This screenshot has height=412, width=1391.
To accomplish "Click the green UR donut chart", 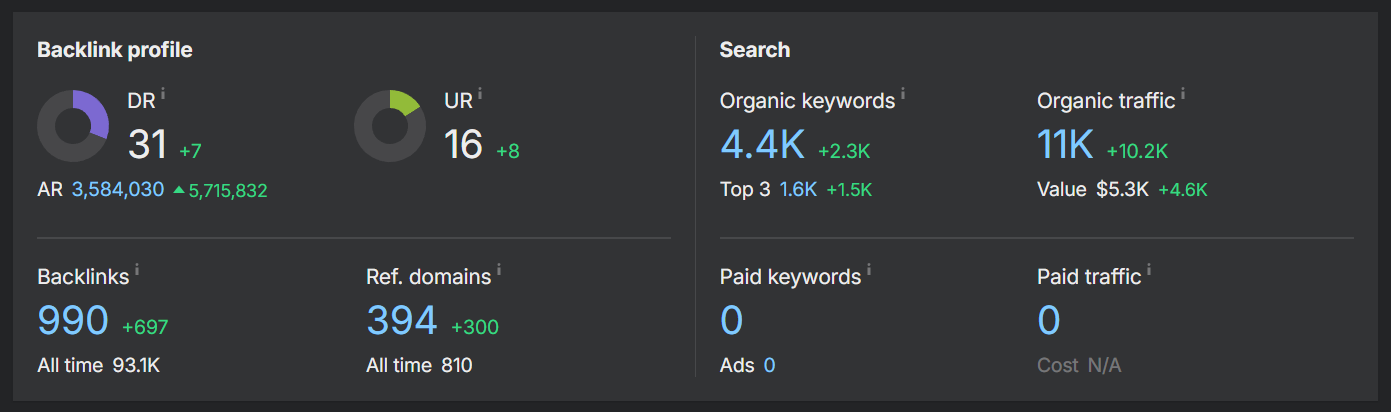I will 390,126.
